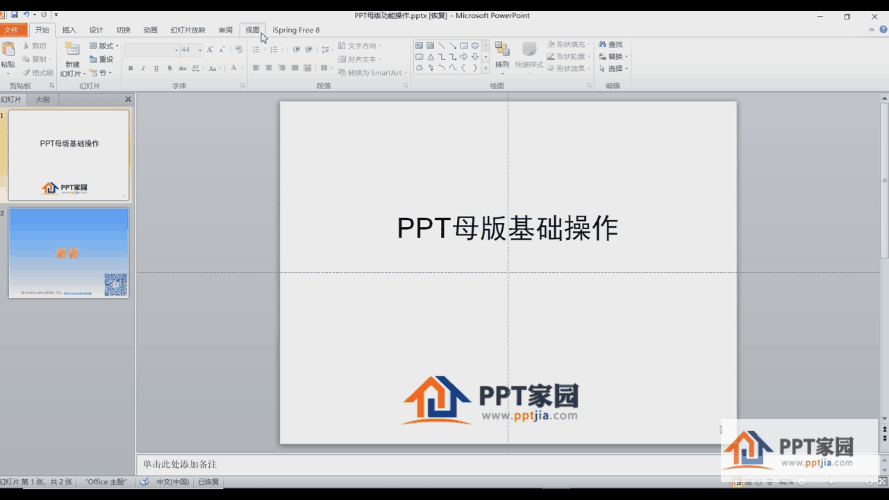Select the straight line shape
Image resolution: width=889 pixels, height=500 pixels.
point(442,45)
